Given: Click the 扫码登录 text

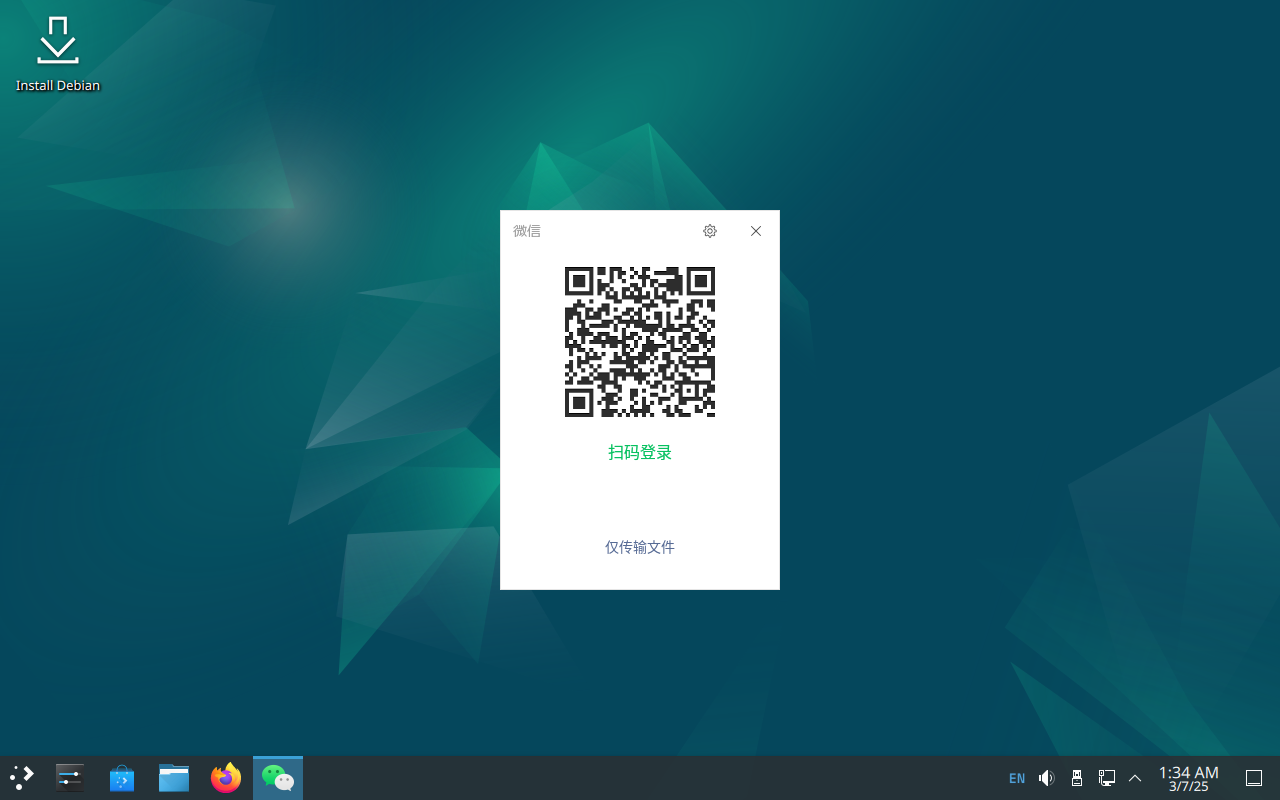Looking at the screenshot, I should tap(640, 453).
